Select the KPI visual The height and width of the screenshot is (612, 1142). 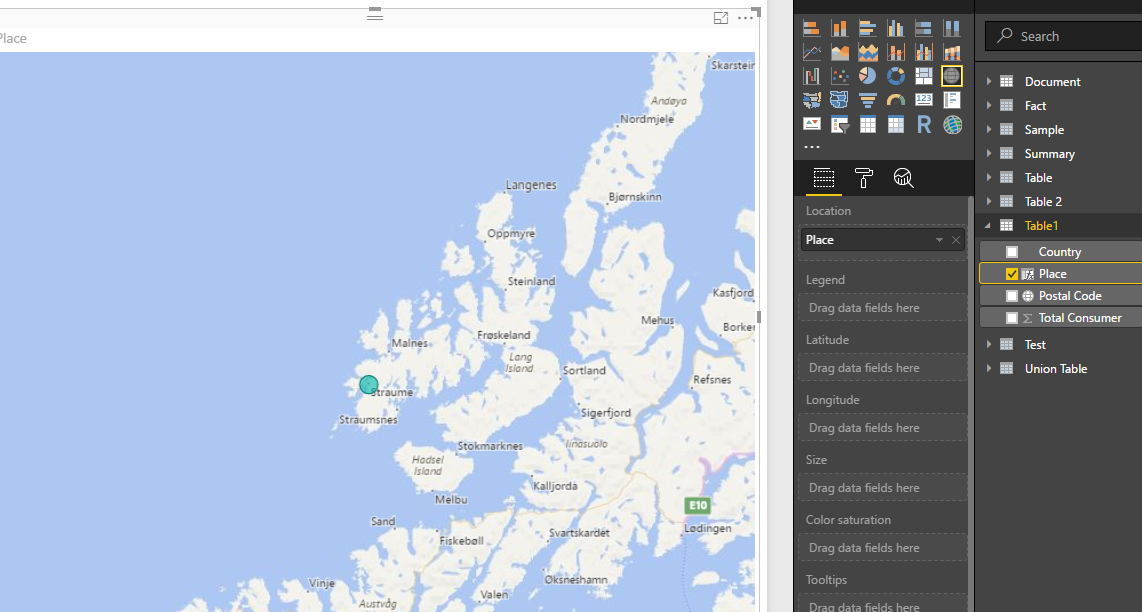point(811,125)
